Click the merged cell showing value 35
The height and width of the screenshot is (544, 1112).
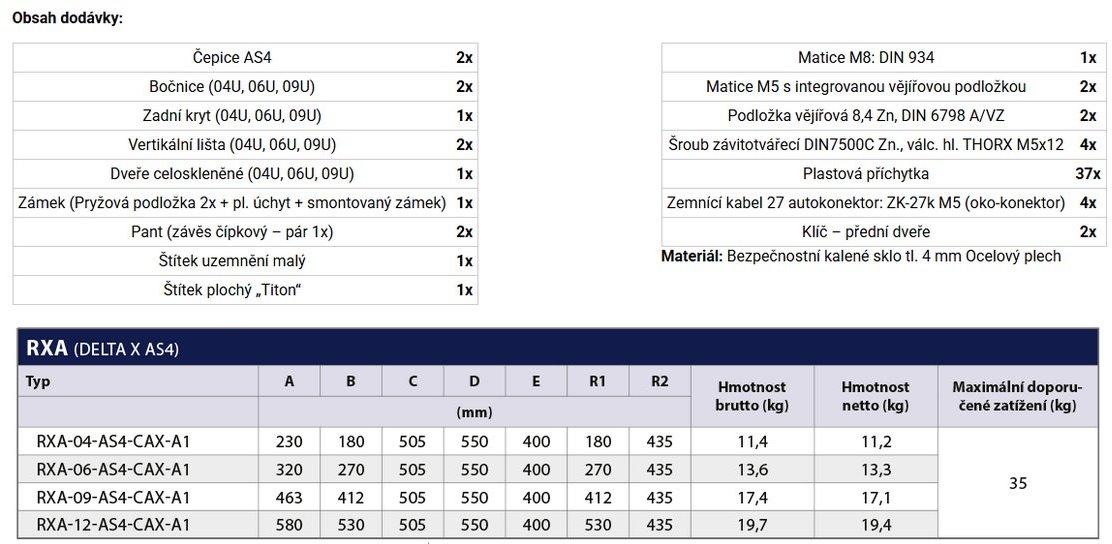click(x=1018, y=484)
